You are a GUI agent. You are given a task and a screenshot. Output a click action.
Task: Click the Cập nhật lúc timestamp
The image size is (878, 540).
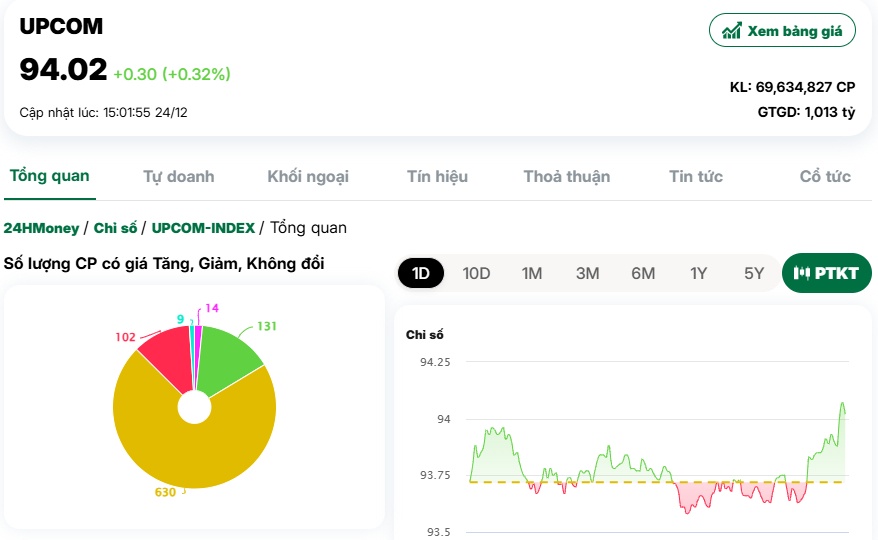[x=104, y=113]
